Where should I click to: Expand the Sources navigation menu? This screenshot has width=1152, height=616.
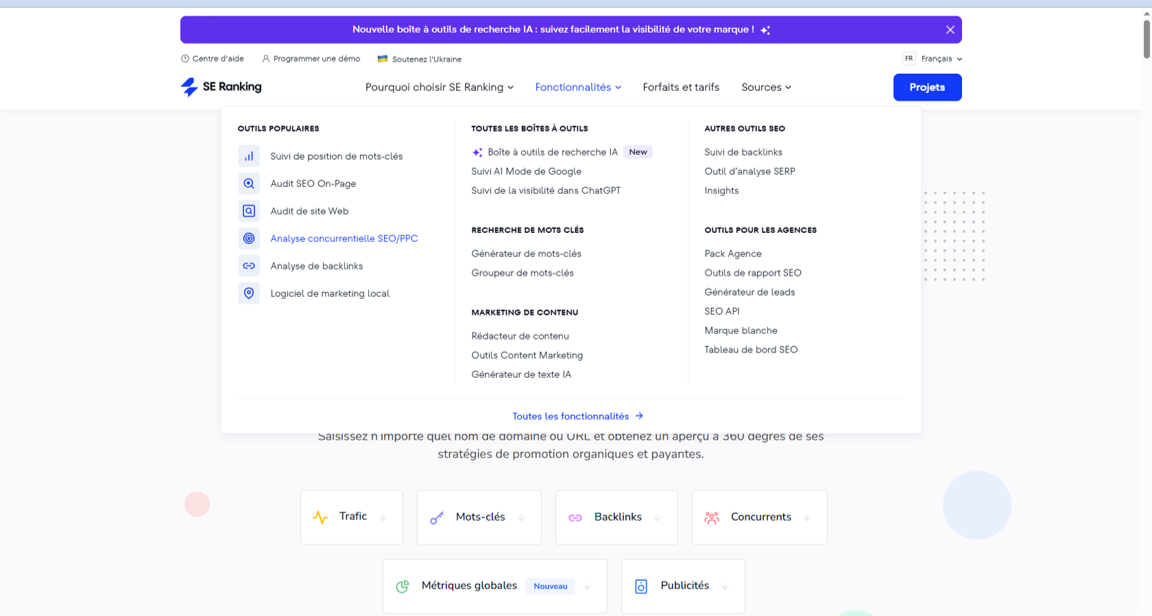click(x=765, y=87)
